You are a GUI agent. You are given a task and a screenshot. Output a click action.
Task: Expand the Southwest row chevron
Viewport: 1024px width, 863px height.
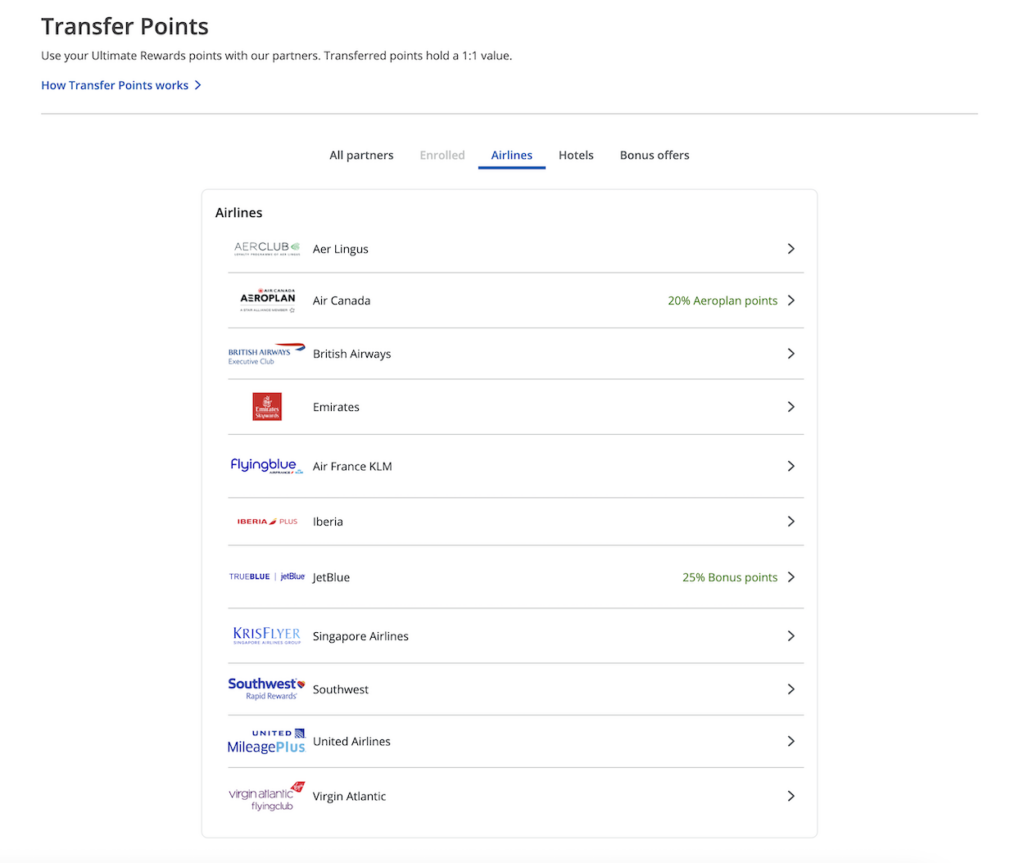(x=791, y=689)
